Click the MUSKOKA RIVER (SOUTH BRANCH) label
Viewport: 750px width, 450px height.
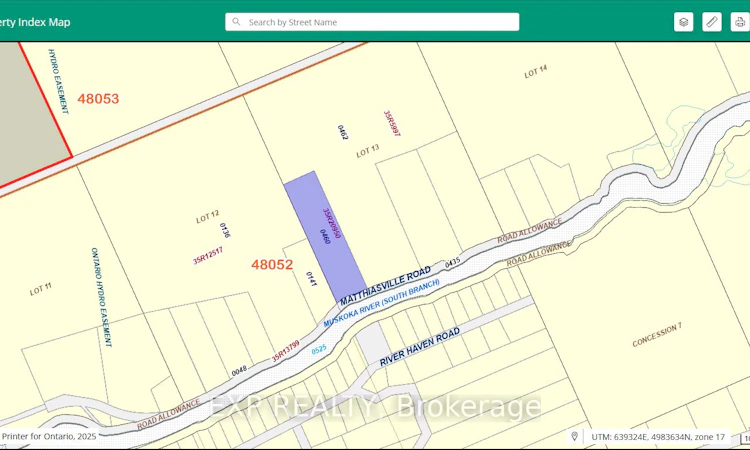pos(381,303)
